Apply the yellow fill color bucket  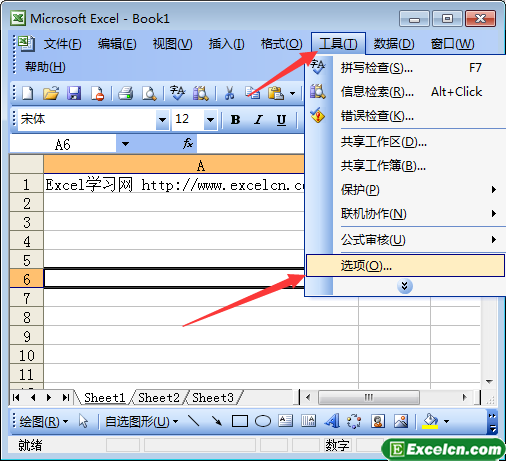tap(430, 421)
